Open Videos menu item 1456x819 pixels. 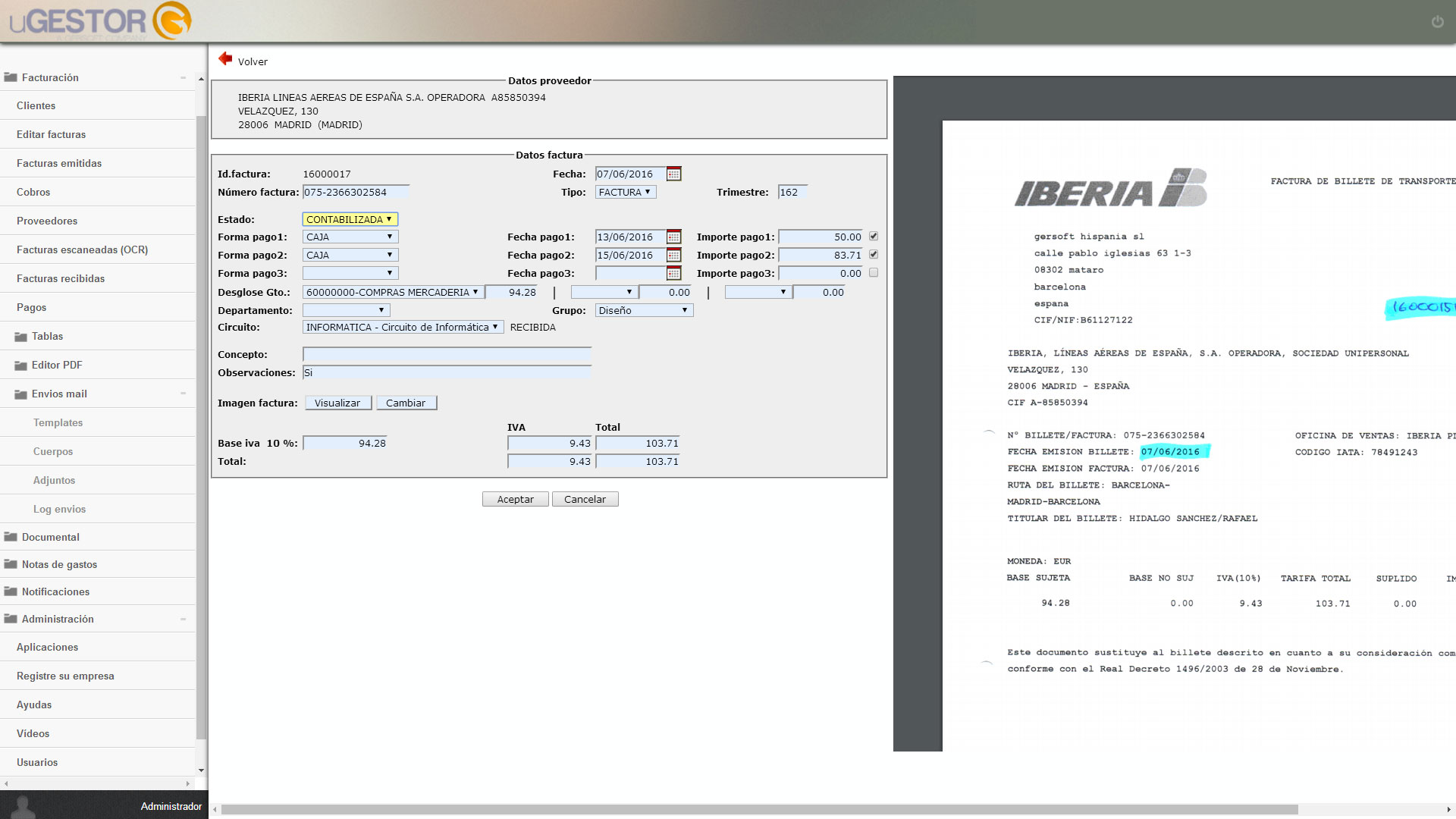point(98,733)
